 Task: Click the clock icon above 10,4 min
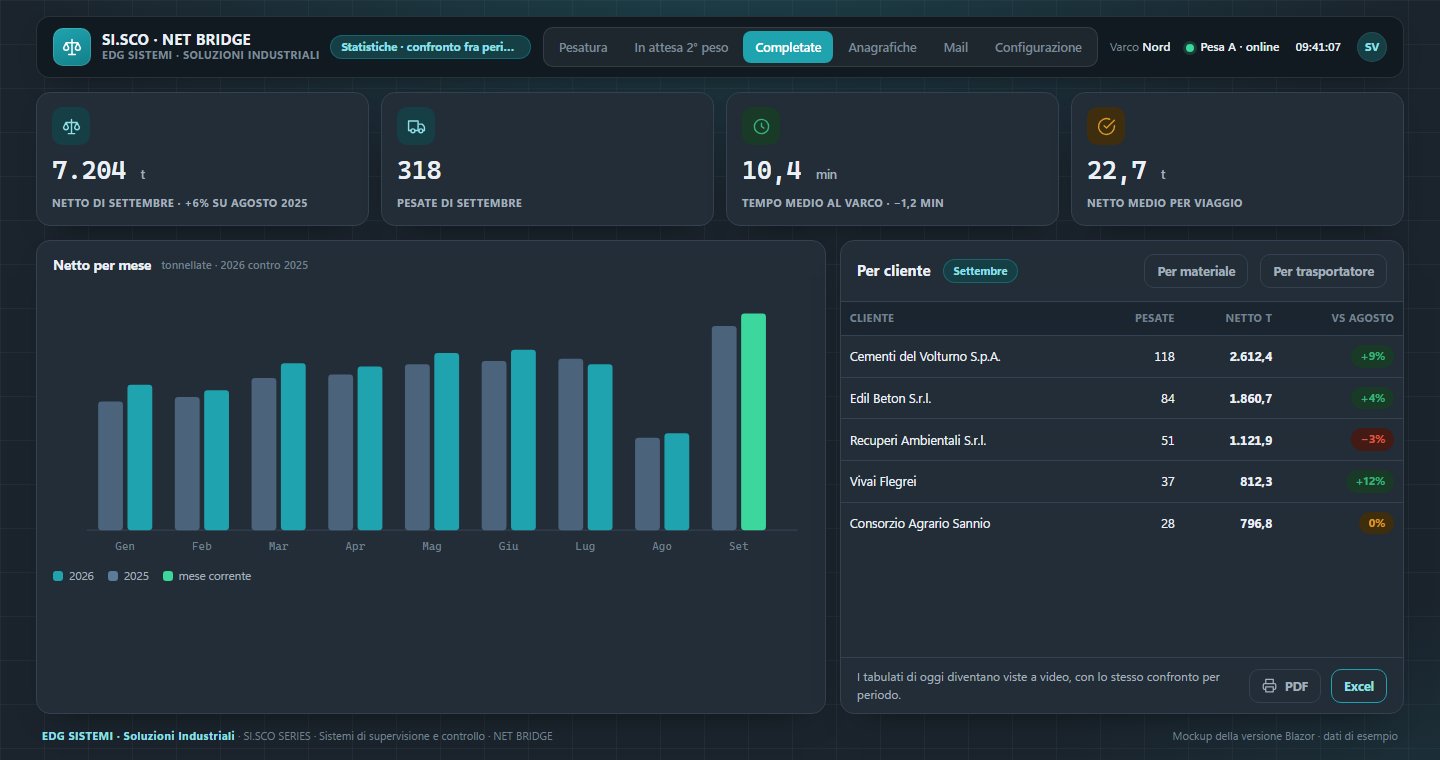(x=761, y=126)
